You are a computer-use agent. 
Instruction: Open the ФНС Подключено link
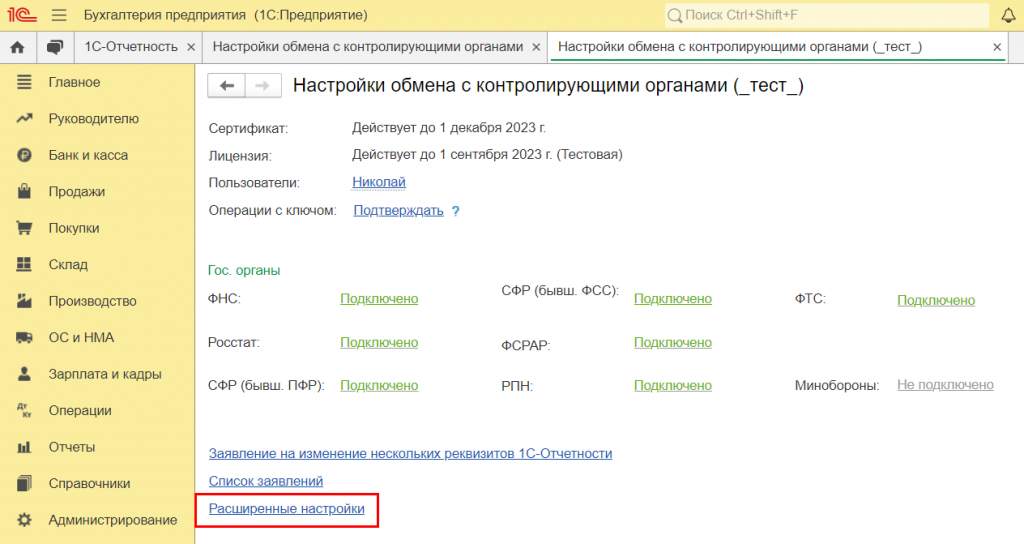[379, 299]
